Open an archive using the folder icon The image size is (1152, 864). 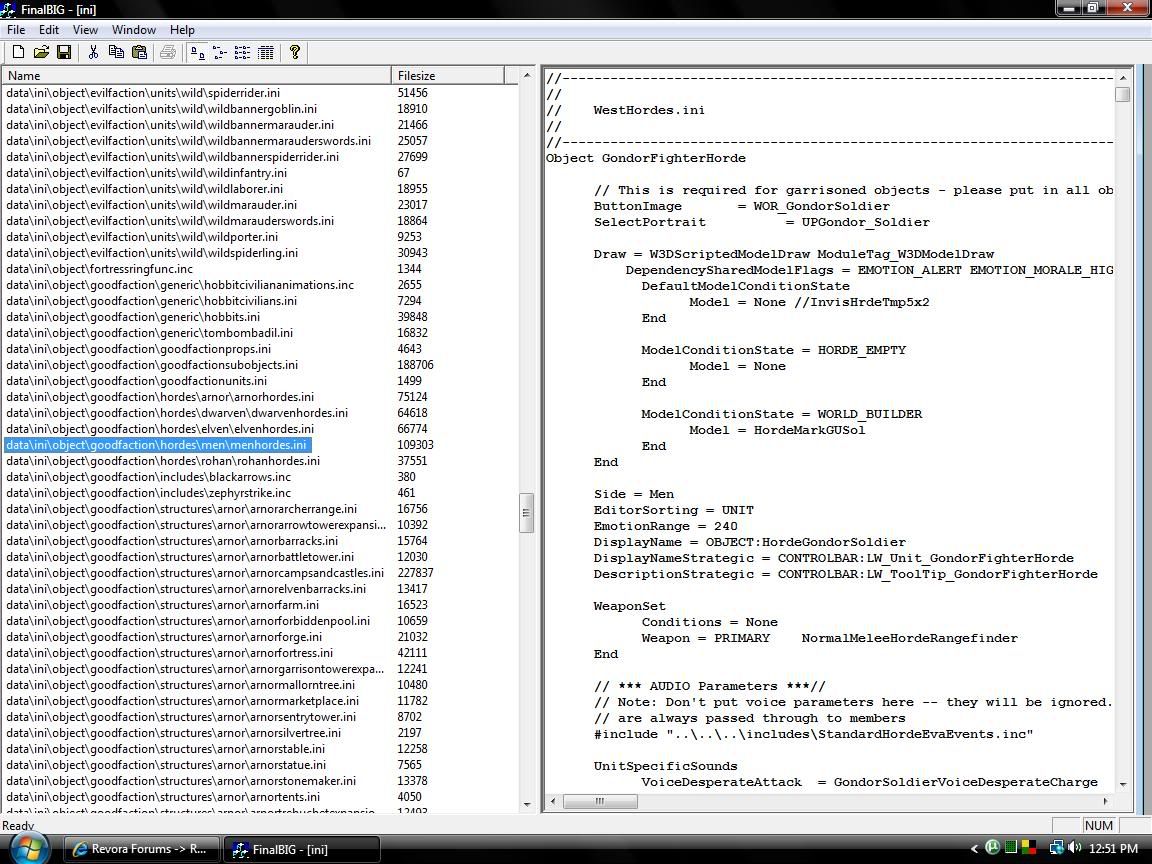tap(41, 52)
